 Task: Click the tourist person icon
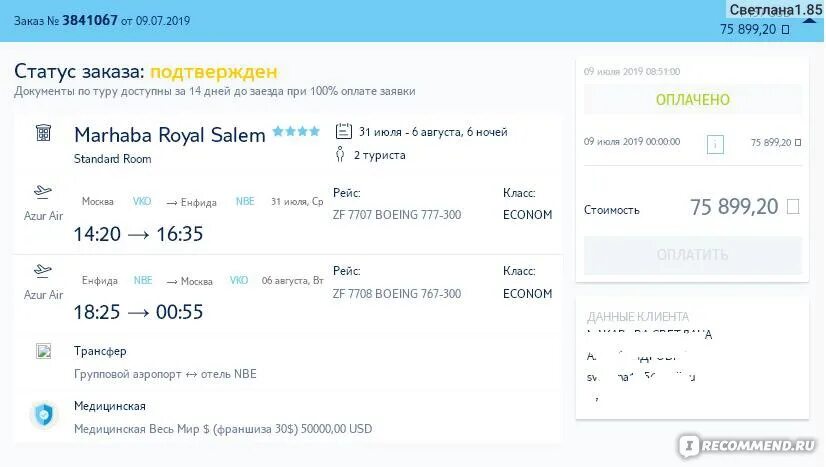340,154
